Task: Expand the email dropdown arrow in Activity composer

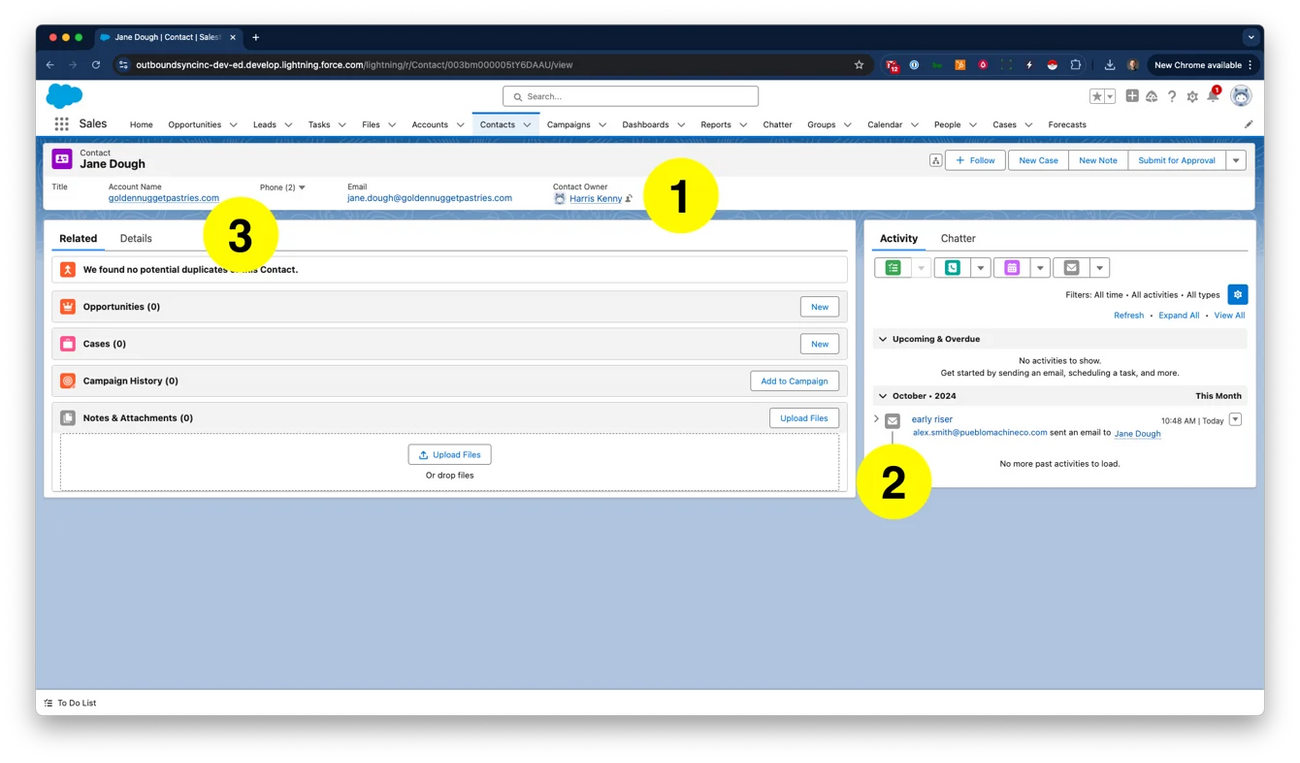Action: pyautogui.click(x=1100, y=267)
